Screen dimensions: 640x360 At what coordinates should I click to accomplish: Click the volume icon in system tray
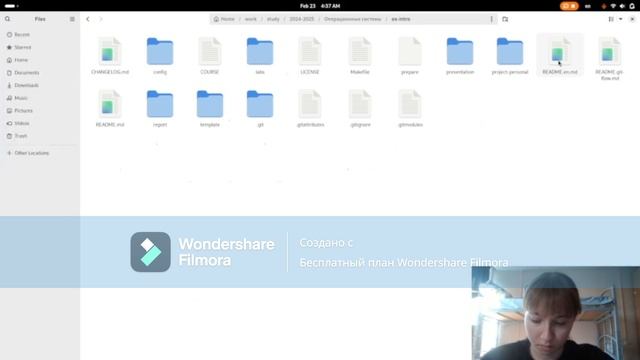[x=622, y=6]
